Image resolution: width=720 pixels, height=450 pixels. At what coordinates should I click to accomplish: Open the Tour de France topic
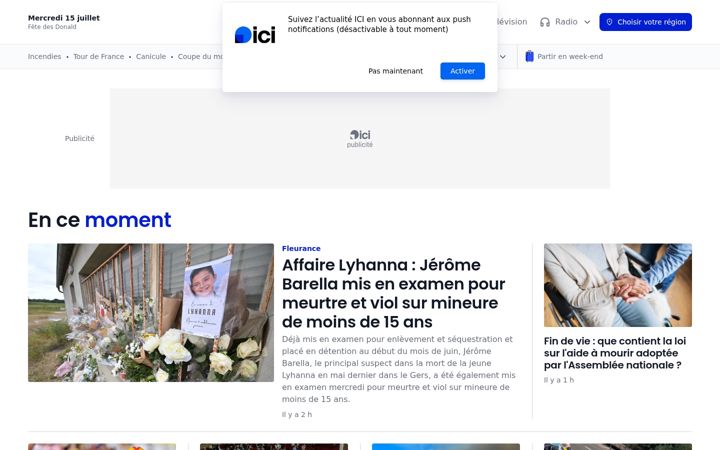coord(98,56)
